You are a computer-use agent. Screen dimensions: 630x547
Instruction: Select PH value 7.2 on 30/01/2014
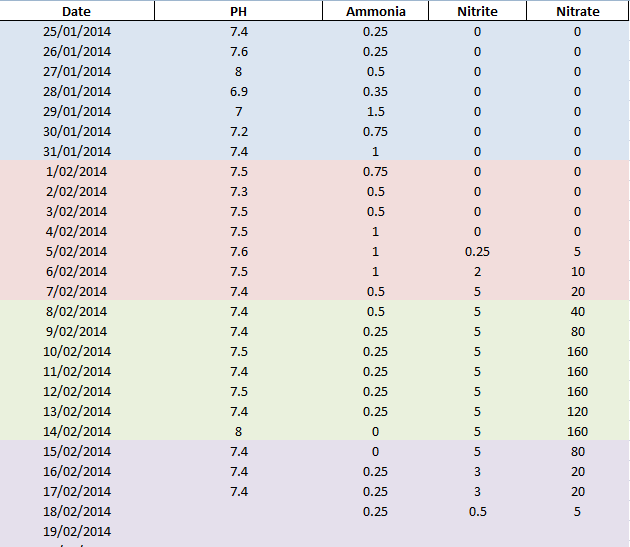pos(238,131)
